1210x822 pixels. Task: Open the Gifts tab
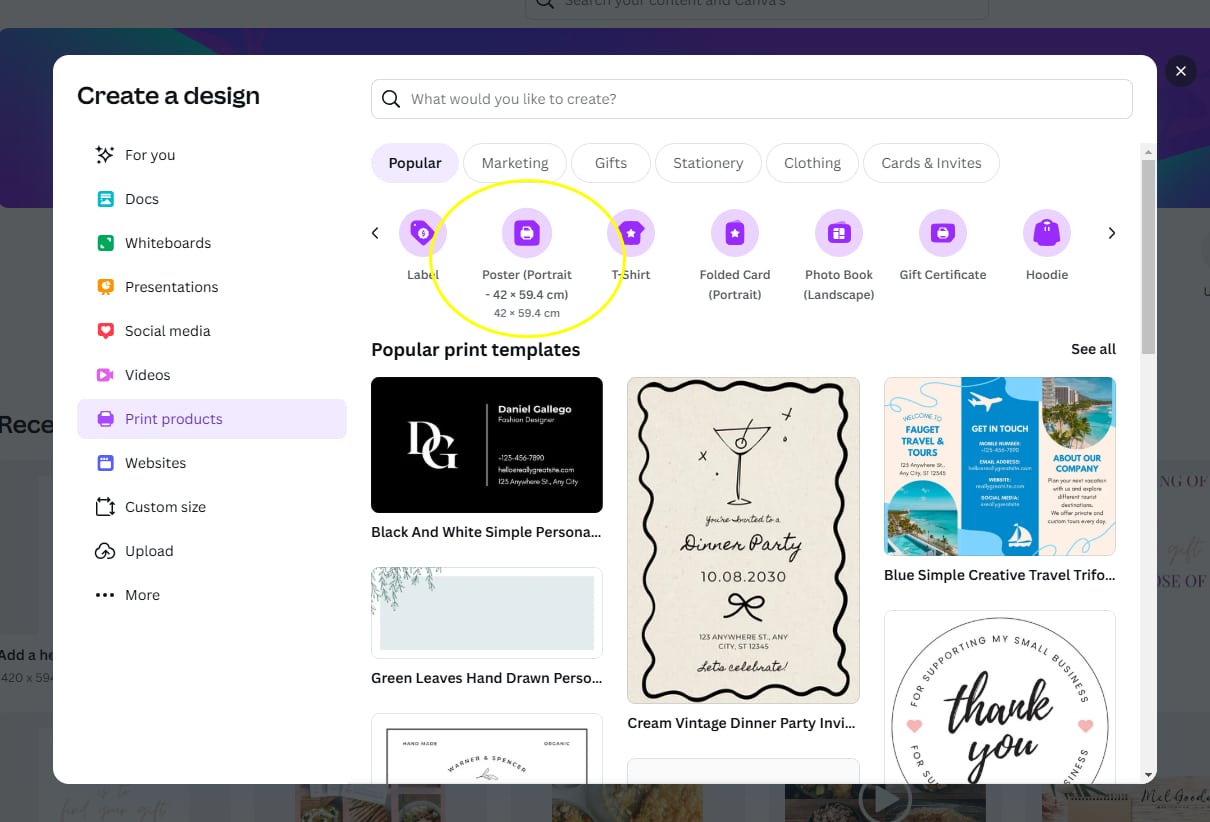611,163
